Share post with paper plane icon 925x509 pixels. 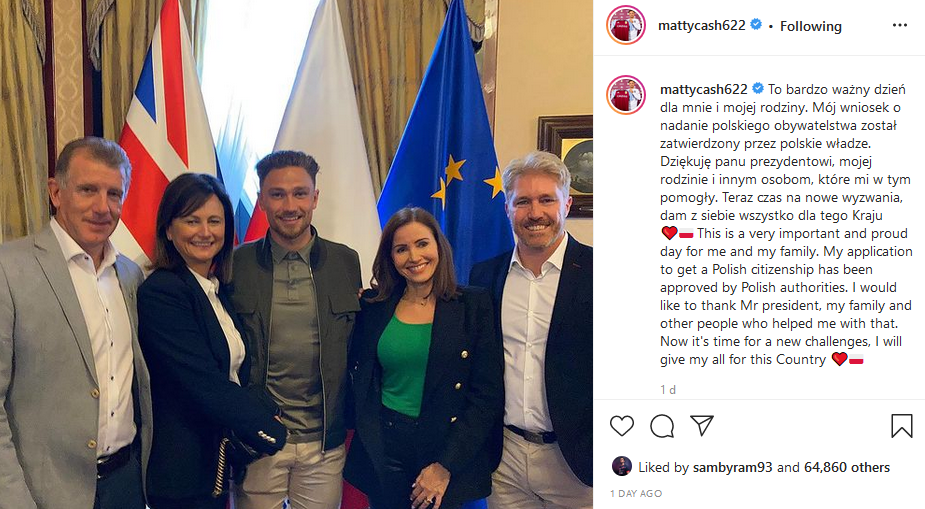[x=702, y=425]
